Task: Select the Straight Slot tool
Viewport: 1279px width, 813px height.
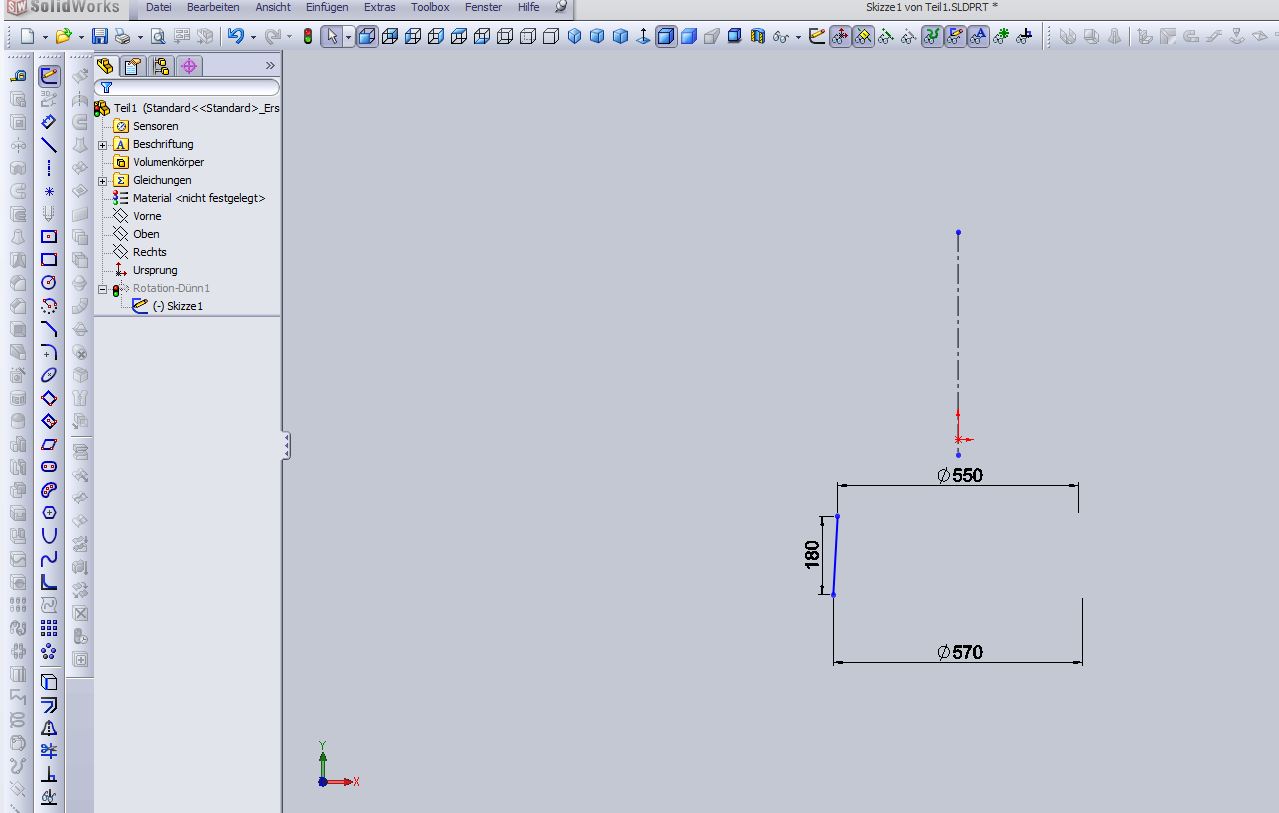Action: (x=49, y=467)
